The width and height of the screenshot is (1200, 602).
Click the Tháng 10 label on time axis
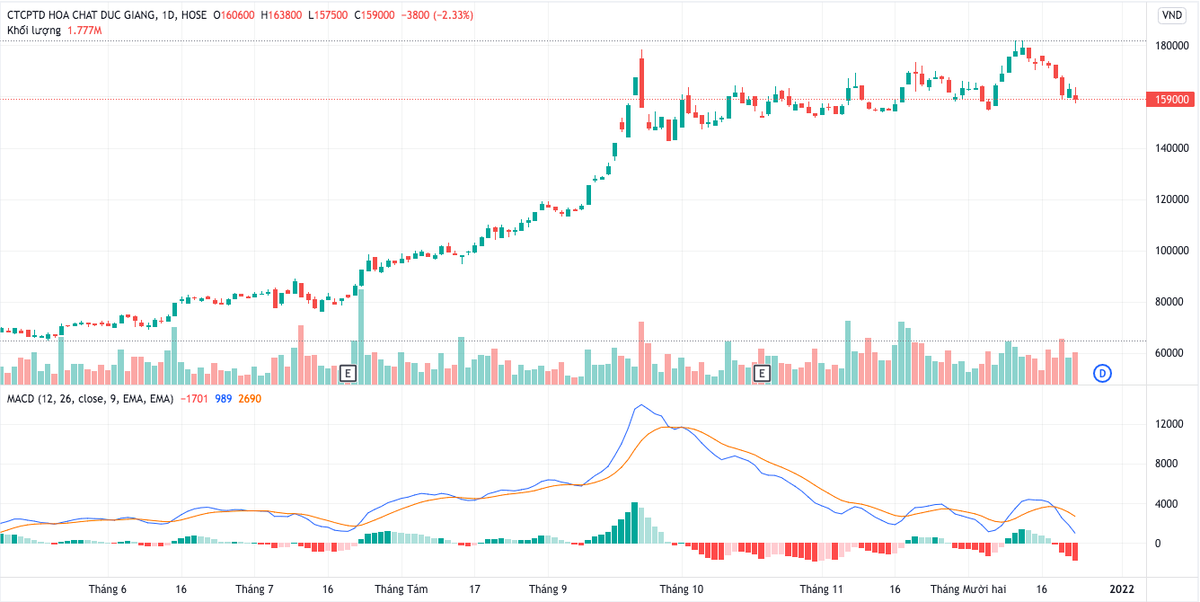(x=681, y=589)
